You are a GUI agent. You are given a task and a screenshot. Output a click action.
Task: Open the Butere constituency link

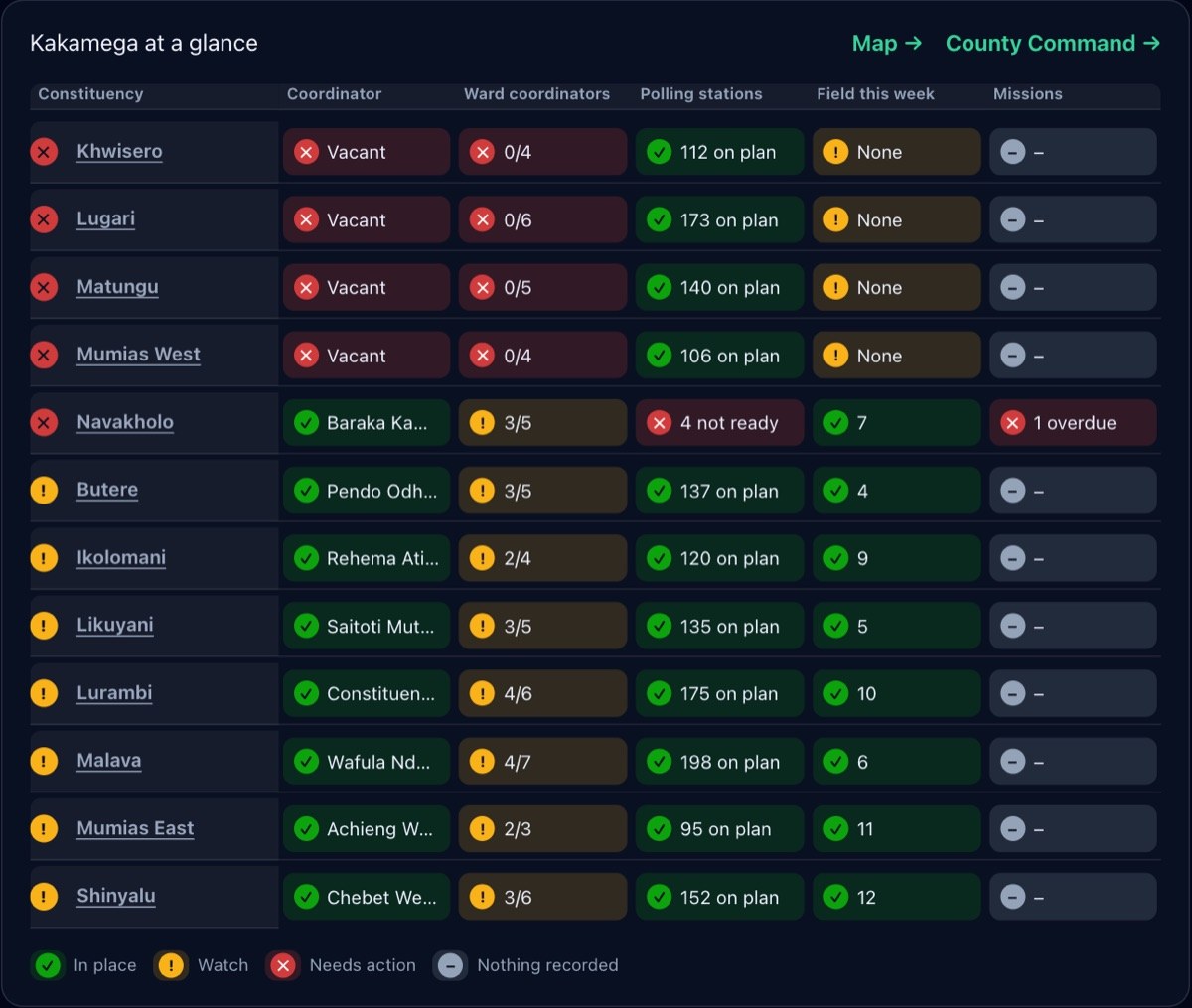pyautogui.click(x=107, y=490)
